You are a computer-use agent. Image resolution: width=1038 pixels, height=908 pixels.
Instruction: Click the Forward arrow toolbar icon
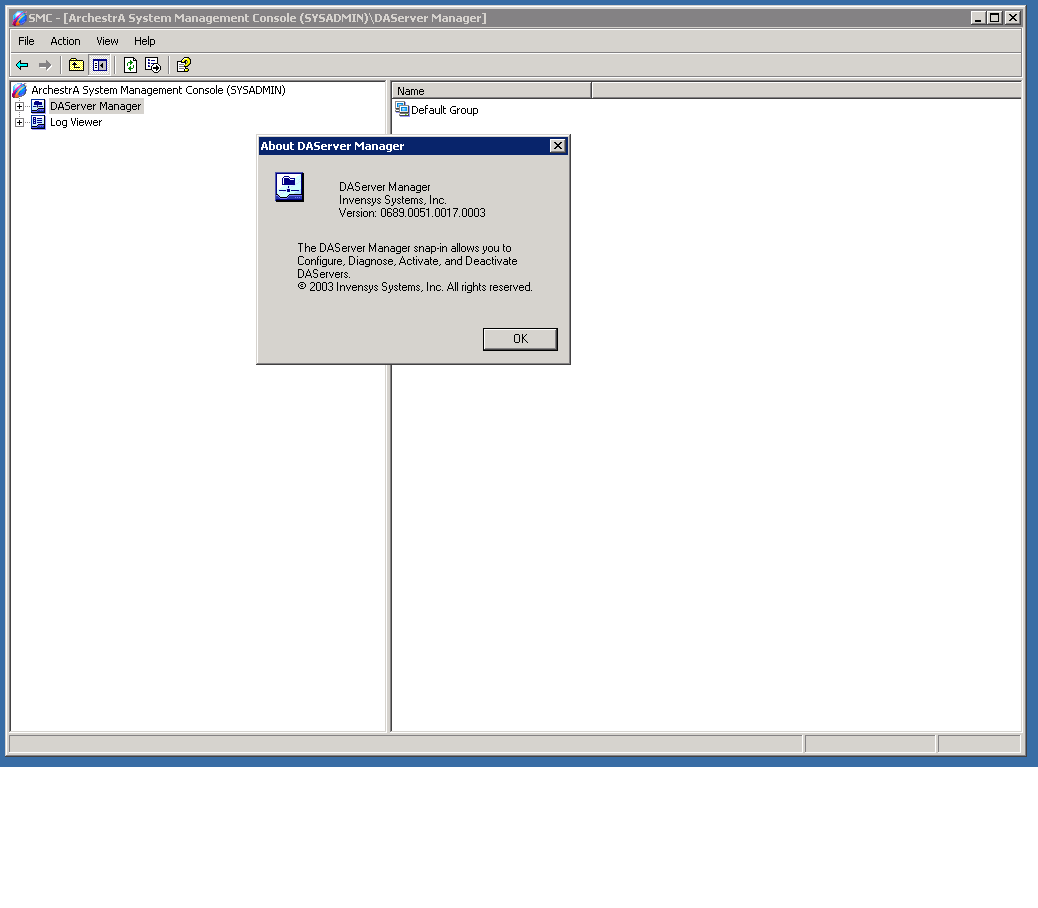point(44,65)
